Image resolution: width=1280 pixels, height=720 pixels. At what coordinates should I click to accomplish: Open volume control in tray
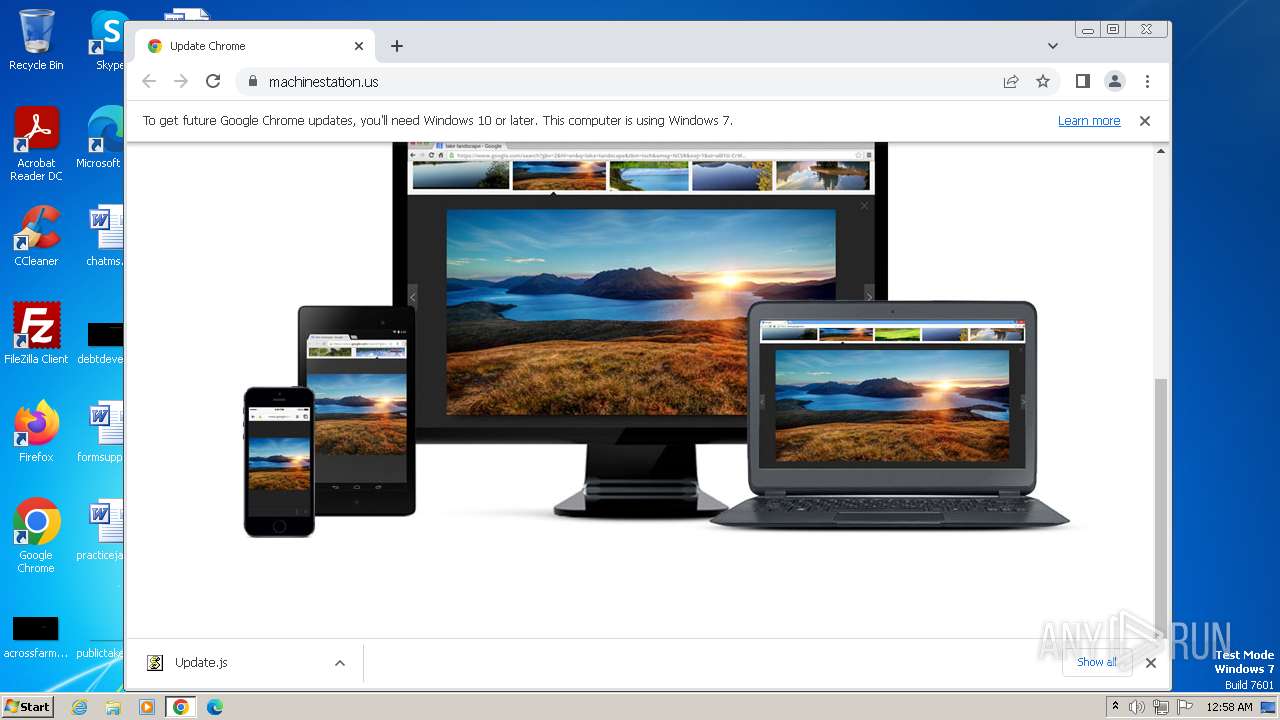1137,707
